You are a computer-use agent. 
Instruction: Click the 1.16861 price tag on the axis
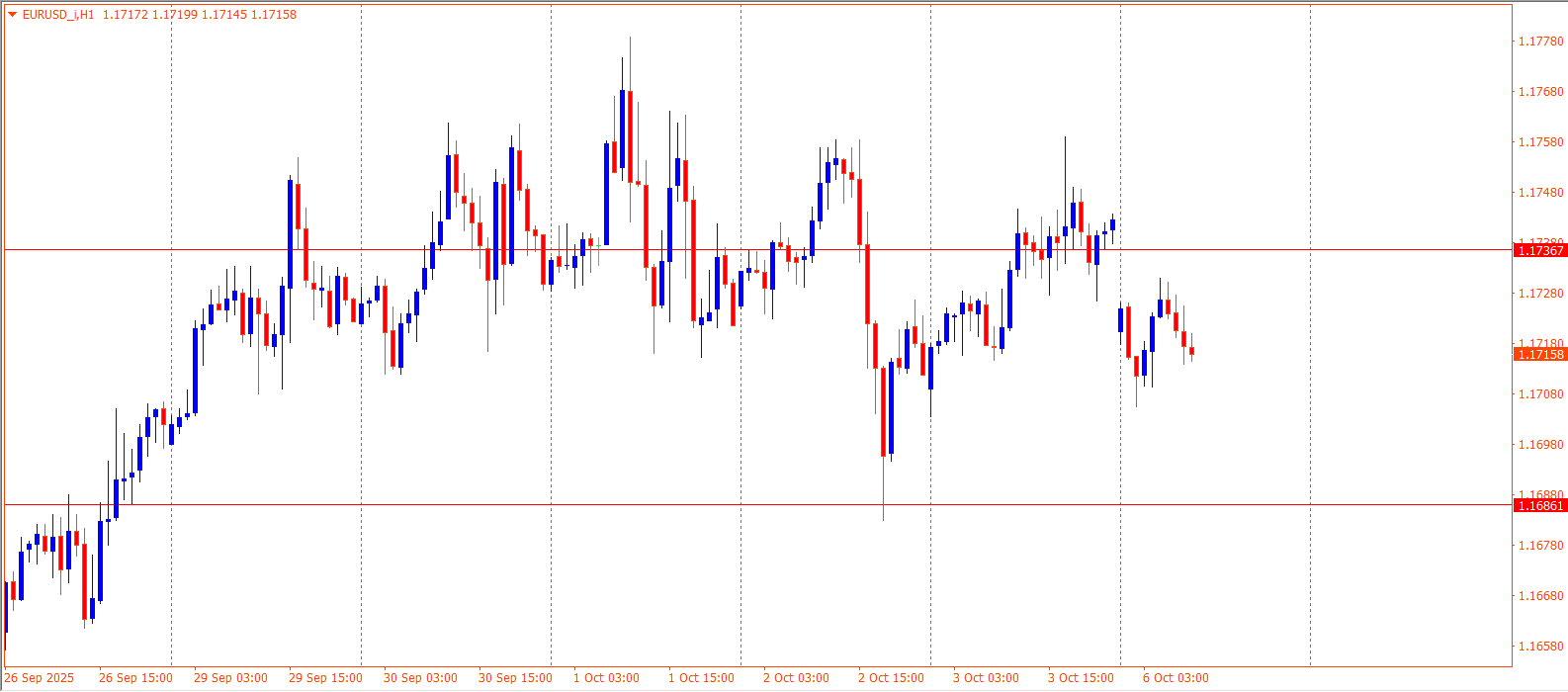coord(1540,506)
